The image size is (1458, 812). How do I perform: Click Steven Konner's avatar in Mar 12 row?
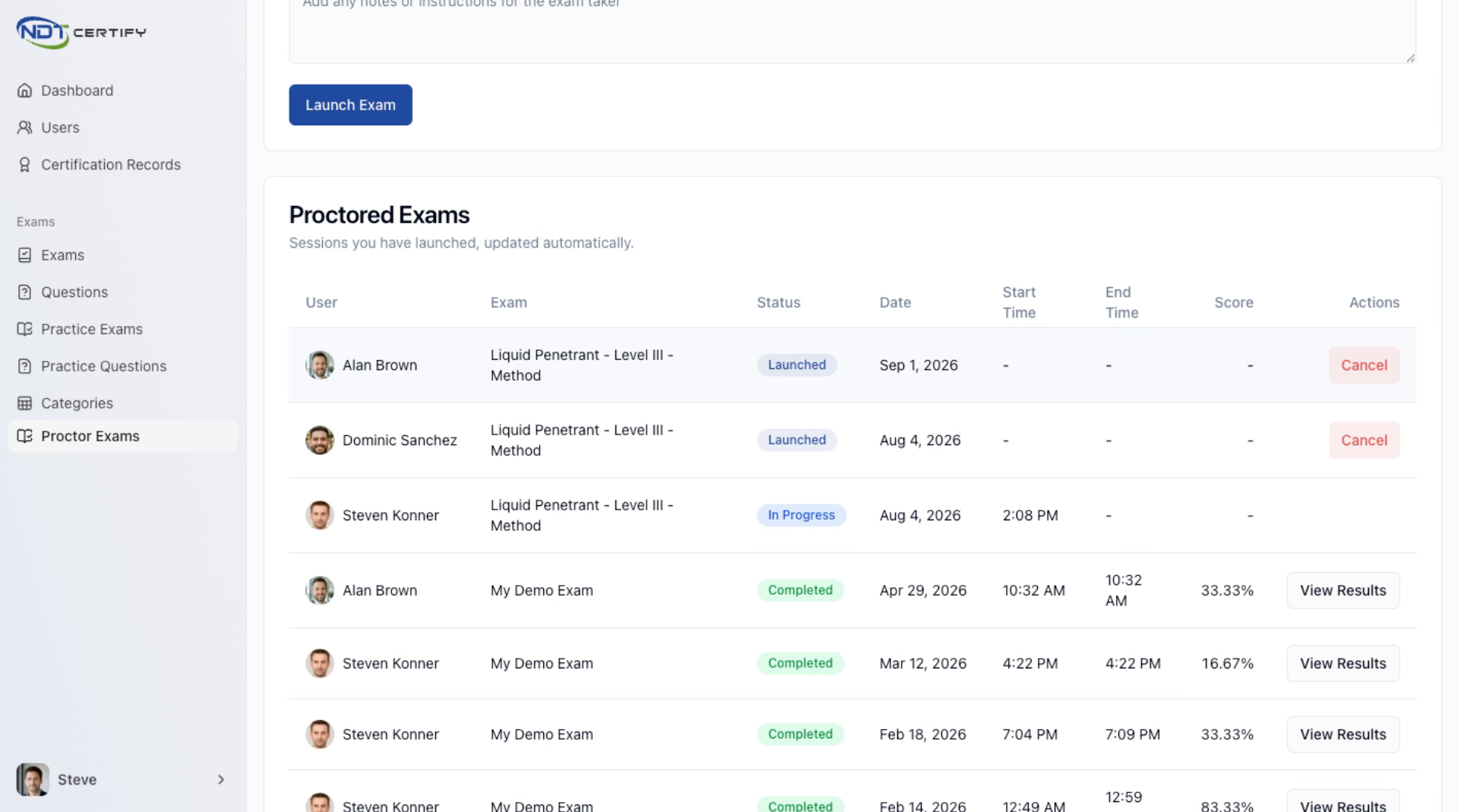click(320, 663)
